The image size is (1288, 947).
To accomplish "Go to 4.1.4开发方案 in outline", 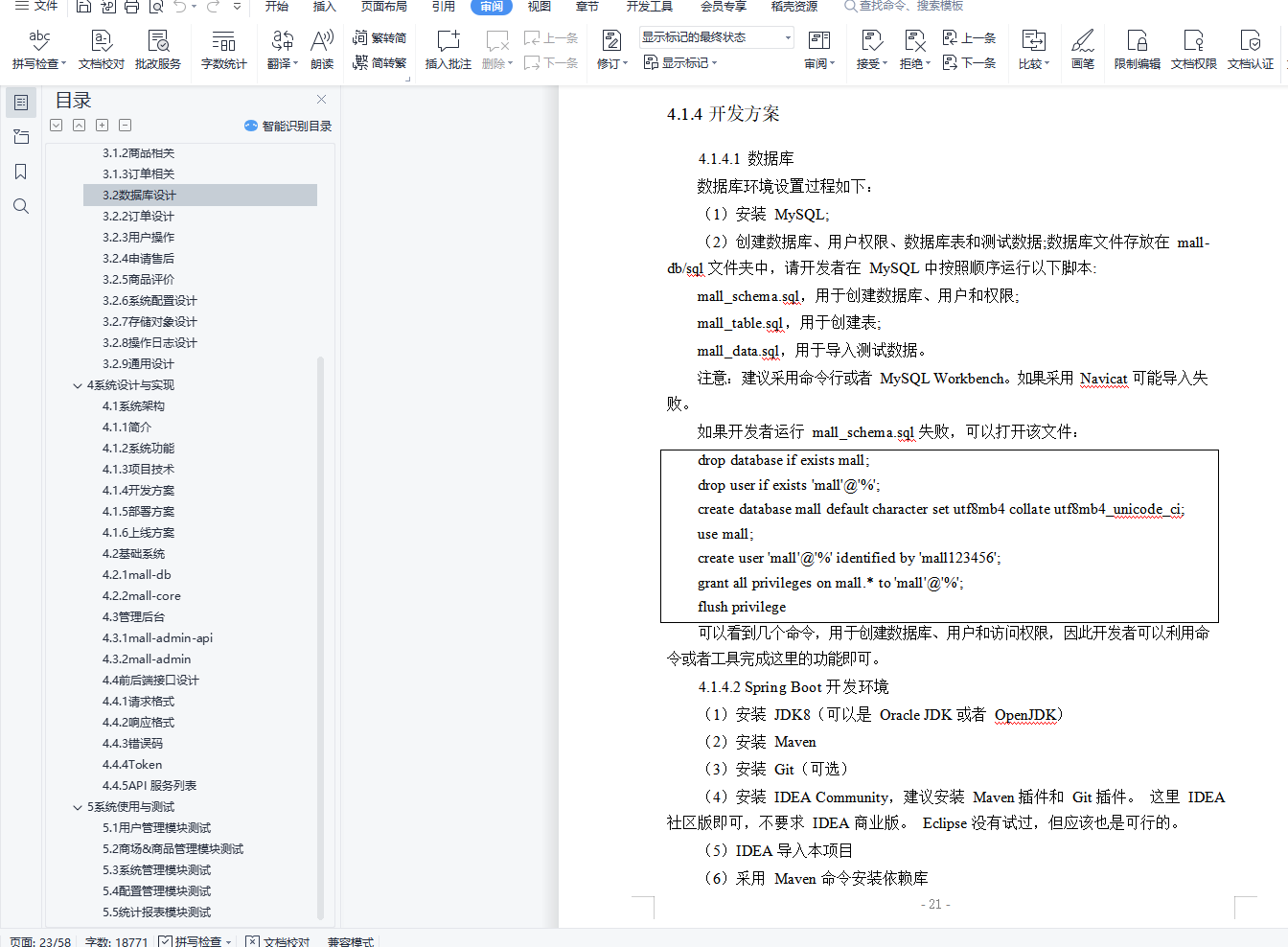I will click(139, 491).
